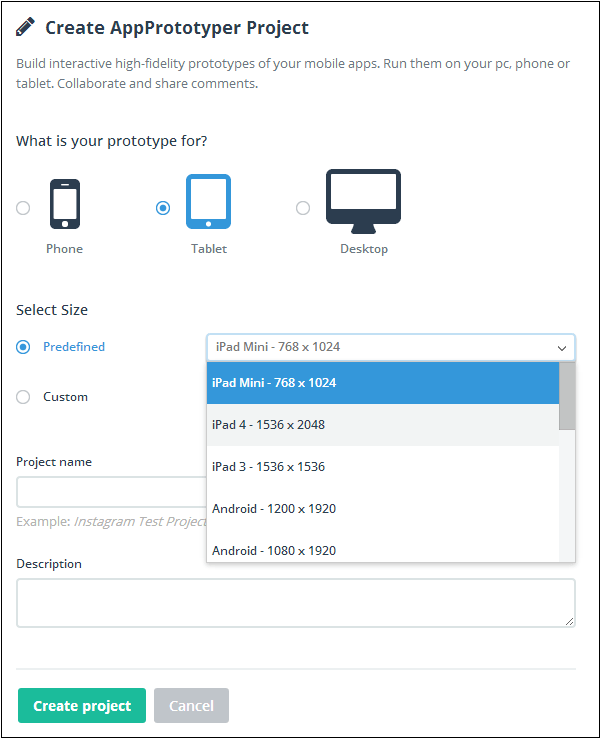Screen dimensions: 601x739
Task: Click the dropdown list scrollbar thumb
Action: [567, 396]
